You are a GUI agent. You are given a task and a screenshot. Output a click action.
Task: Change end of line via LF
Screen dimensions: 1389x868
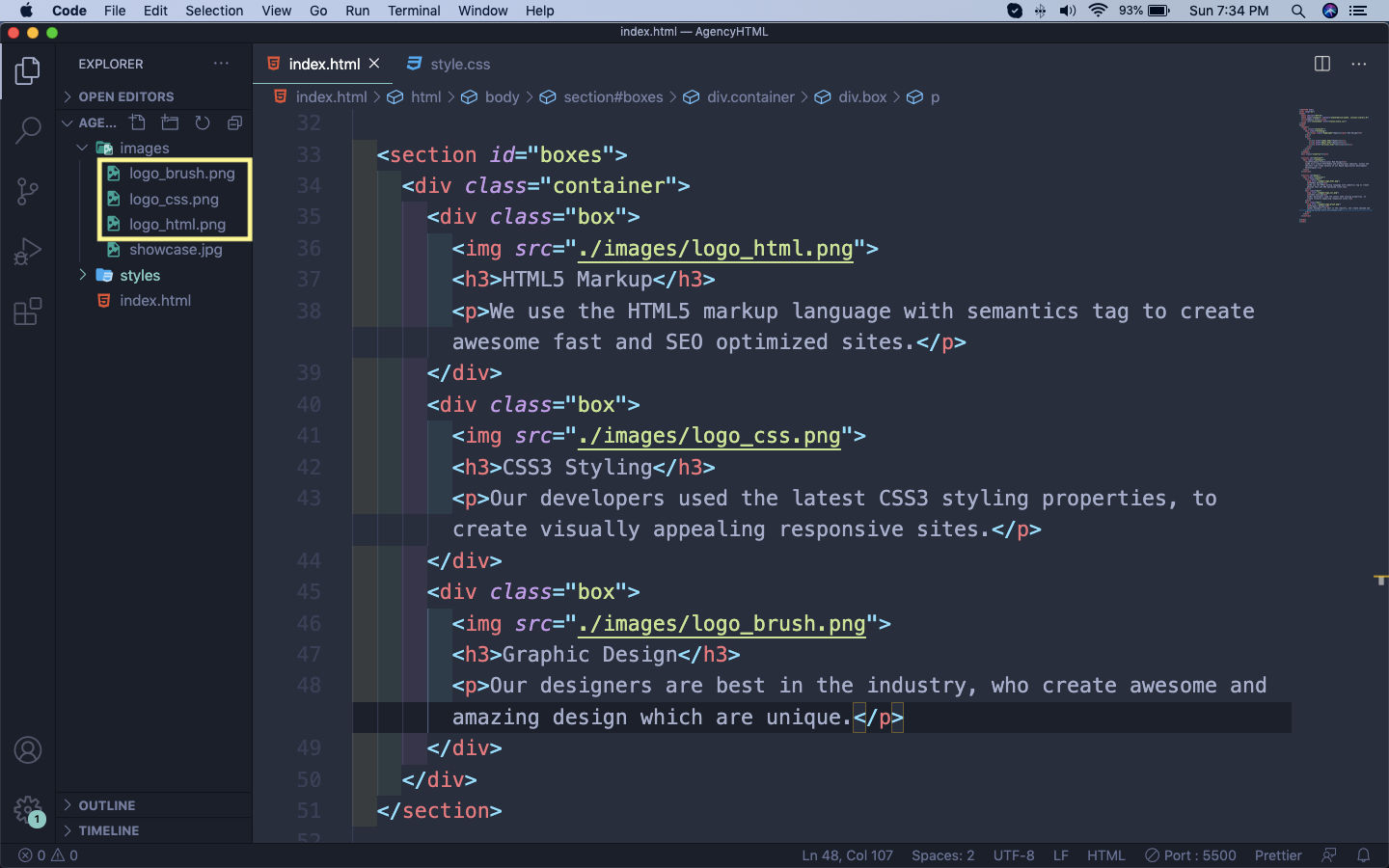[x=1060, y=855]
